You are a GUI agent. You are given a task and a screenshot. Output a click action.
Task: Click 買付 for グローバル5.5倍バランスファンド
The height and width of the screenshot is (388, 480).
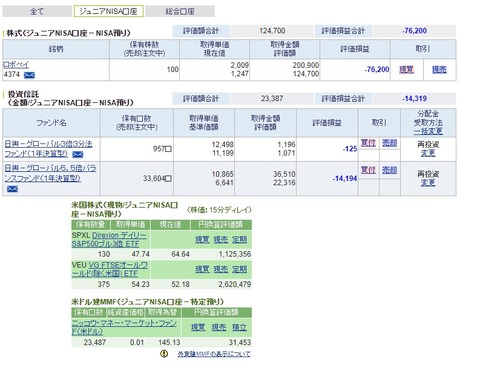click(x=368, y=170)
